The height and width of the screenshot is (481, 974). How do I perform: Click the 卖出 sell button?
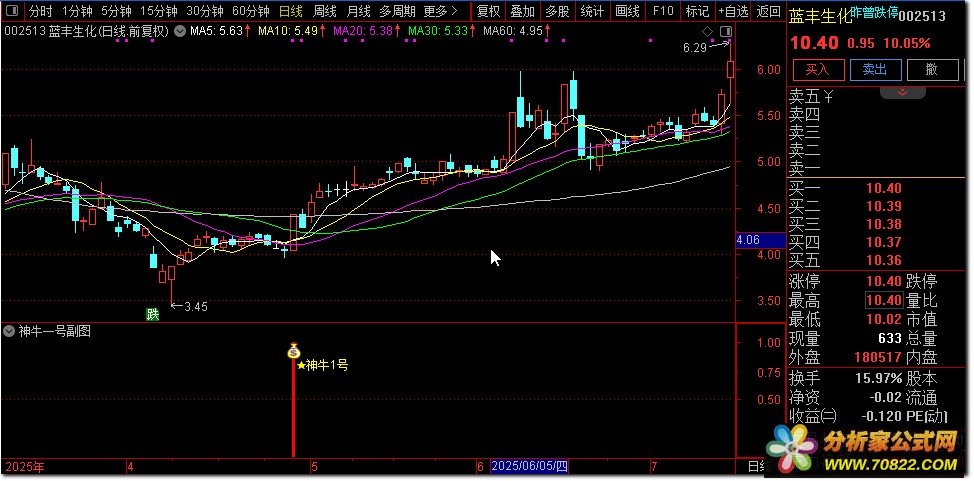[875, 70]
